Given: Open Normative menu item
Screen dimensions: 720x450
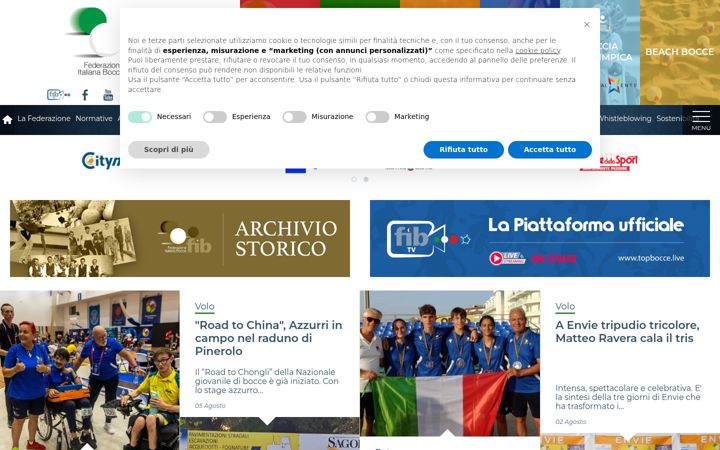Looking at the screenshot, I should 94,118.
